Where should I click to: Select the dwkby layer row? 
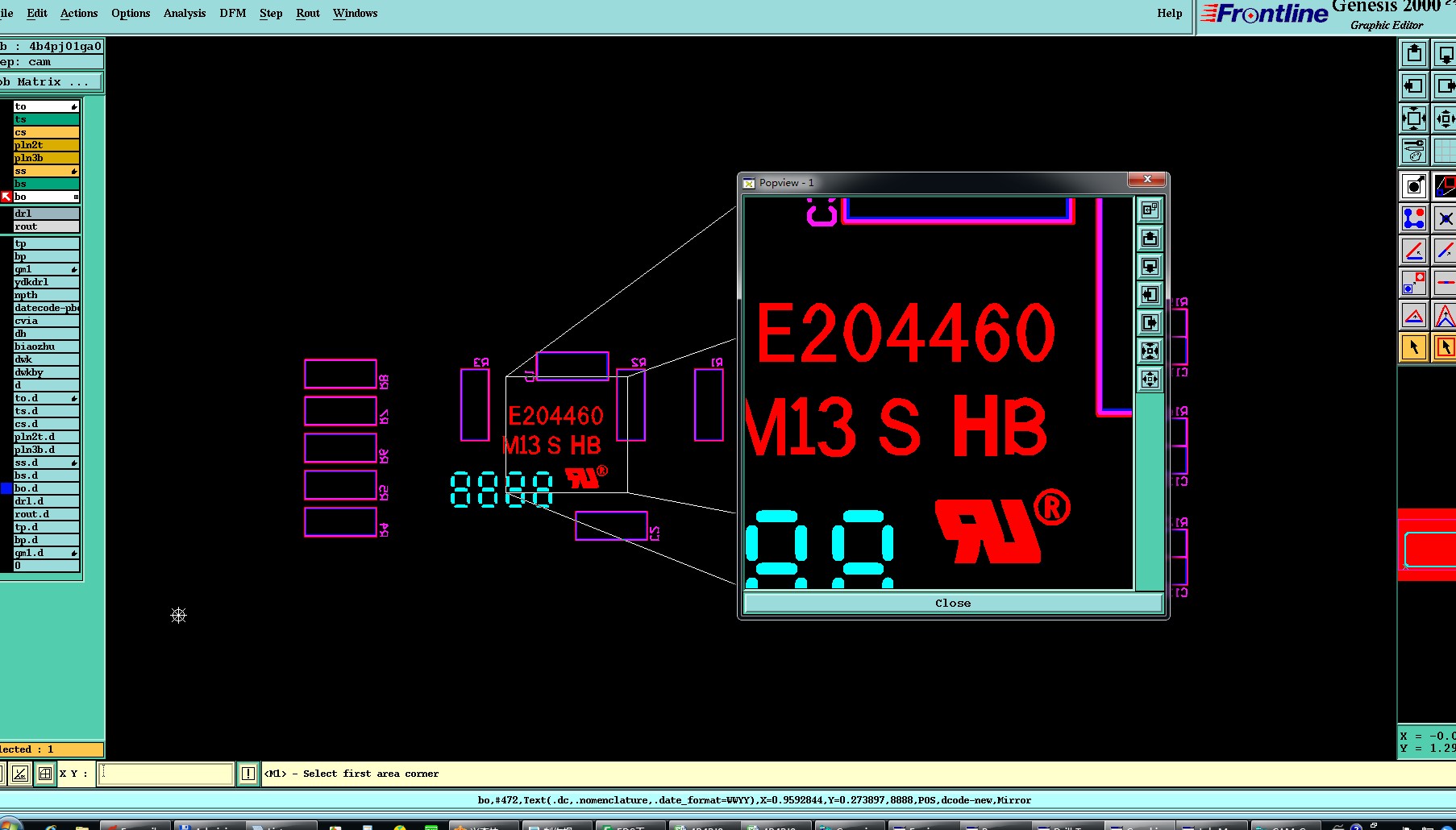click(x=47, y=372)
